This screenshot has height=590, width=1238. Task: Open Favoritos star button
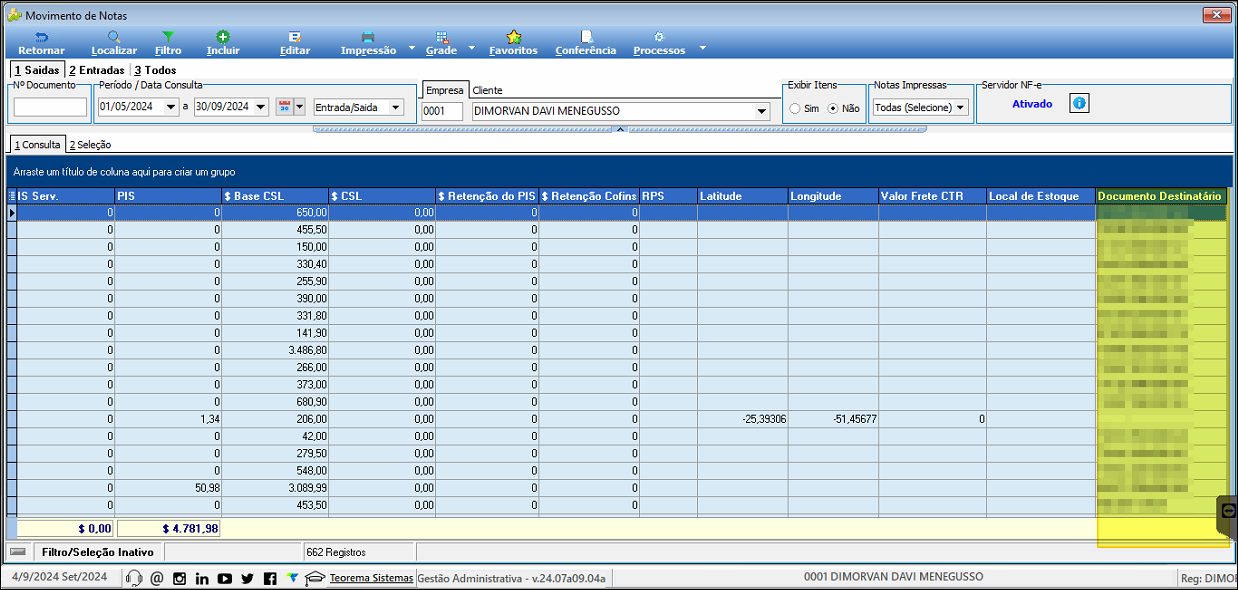[513, 43]
